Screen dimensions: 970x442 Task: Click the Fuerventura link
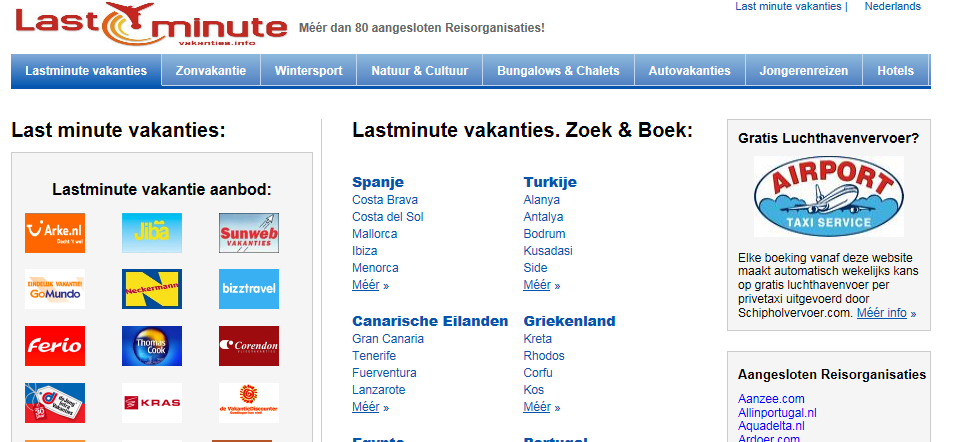pos(384,373)
